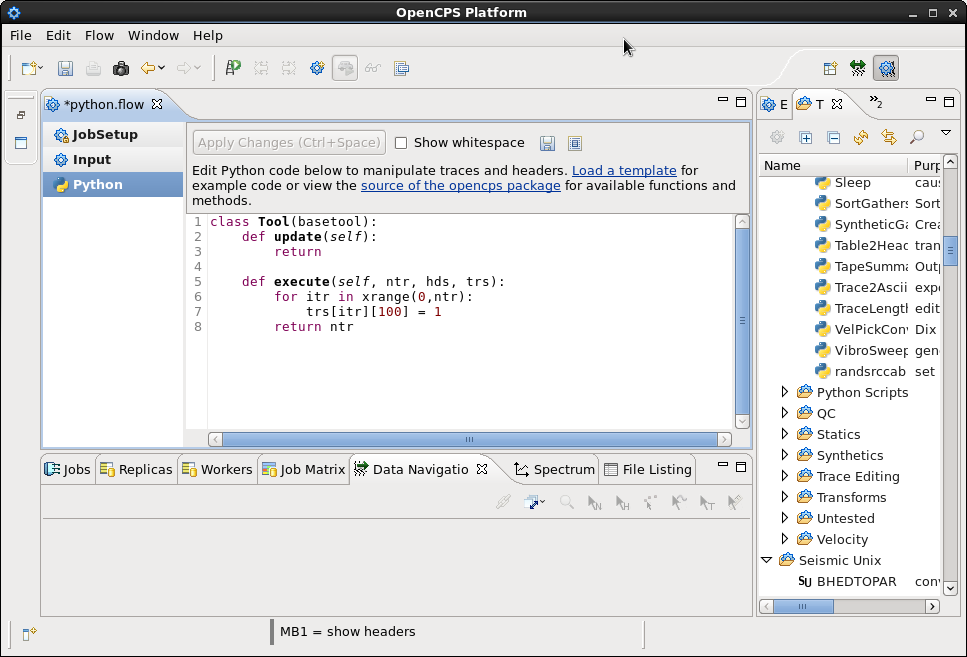The height and width of the screenshot is (657, 967).
Task: Open the Flow menu
Action: pyautogui.click(x=99, y=35)
